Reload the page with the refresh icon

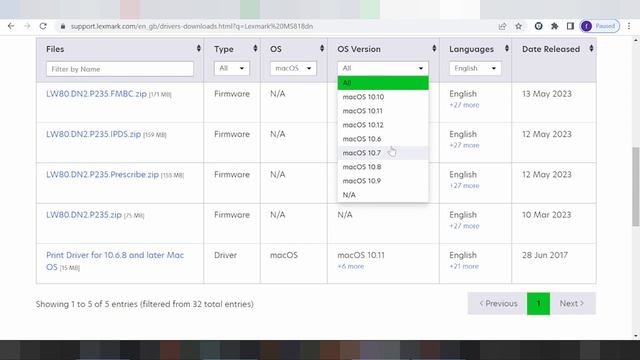pos(43,26)
